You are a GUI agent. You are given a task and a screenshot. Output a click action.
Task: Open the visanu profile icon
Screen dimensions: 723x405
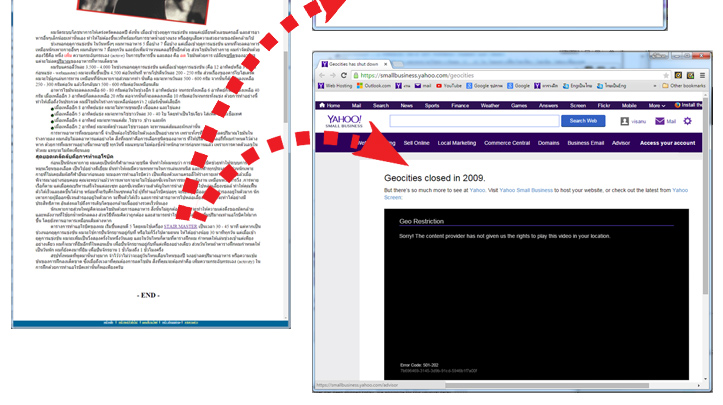coord(625,121)
